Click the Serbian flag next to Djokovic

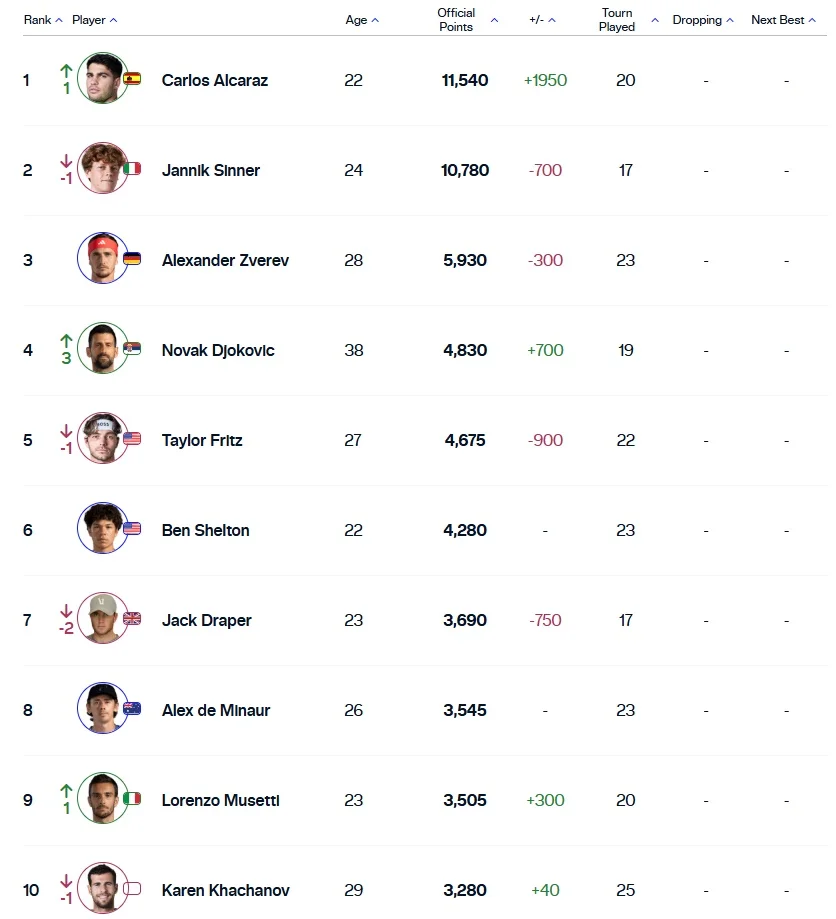pos(132,349)
